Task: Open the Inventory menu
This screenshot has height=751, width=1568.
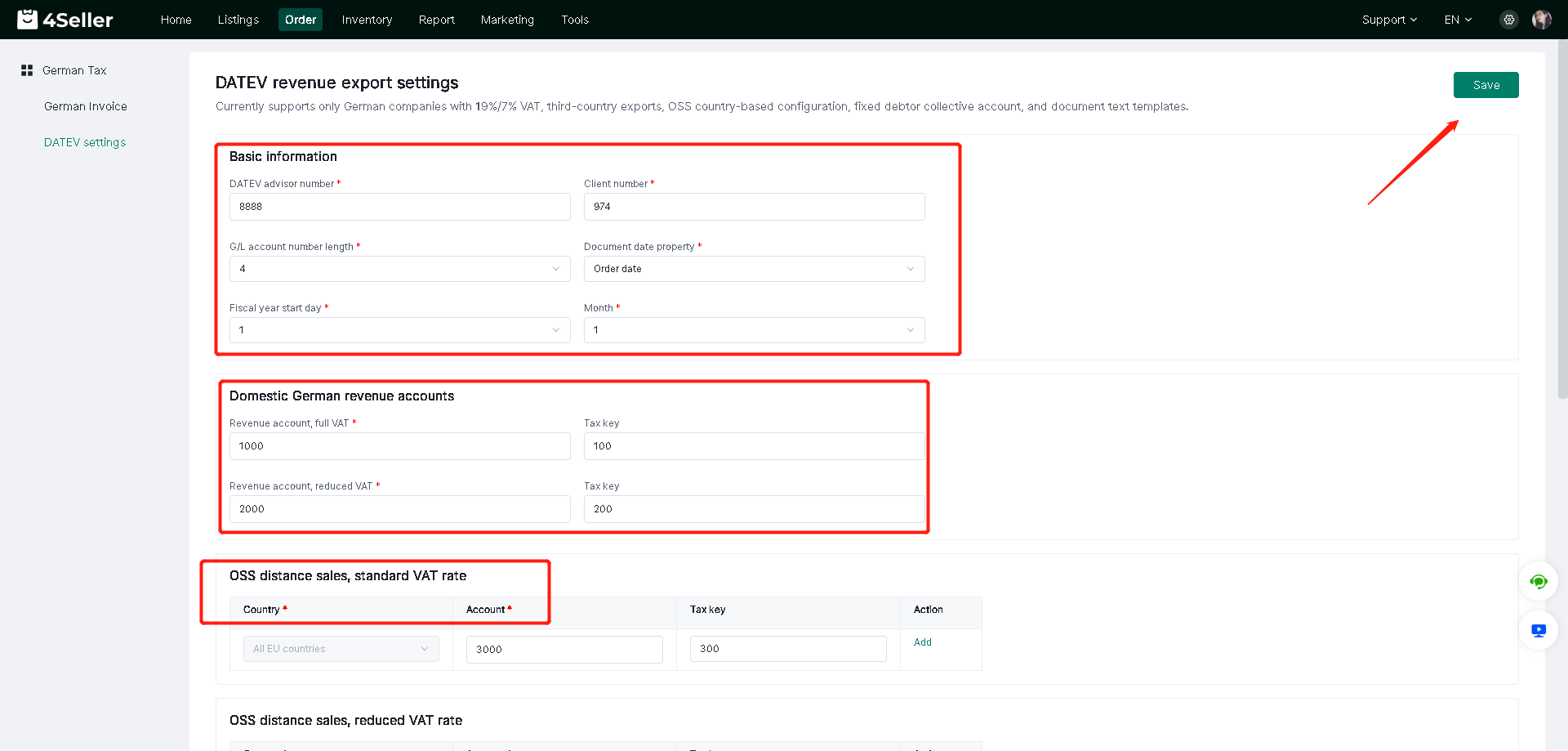Action: 367,20
